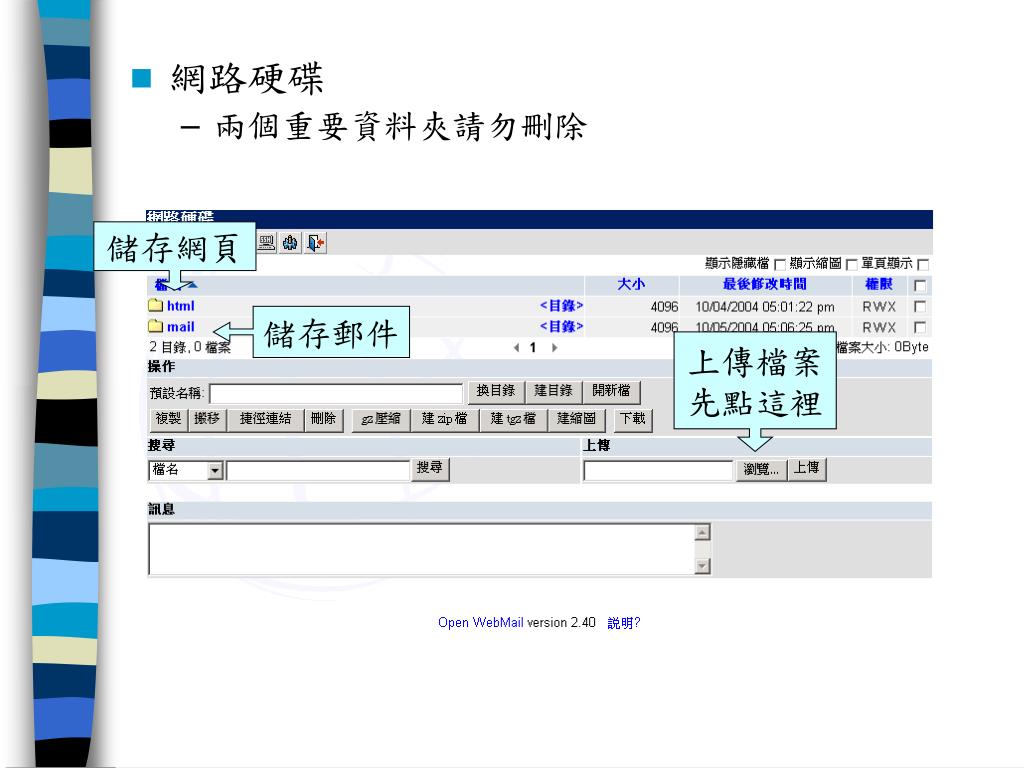Click the 下載 button
This screenshot has height=768, width=1024.
[633, 419]
